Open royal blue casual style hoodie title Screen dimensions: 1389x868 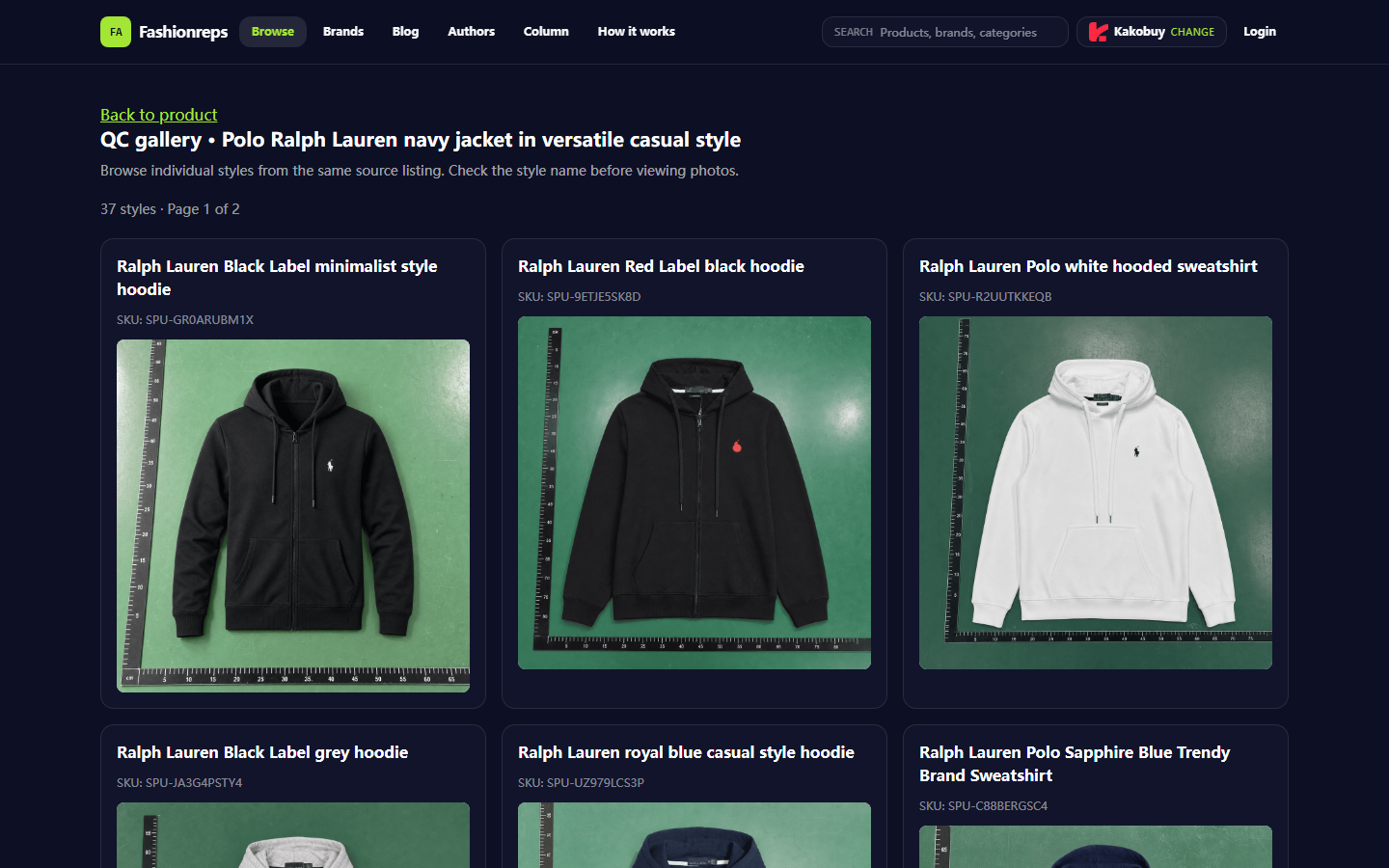click(x=686, y=752)
